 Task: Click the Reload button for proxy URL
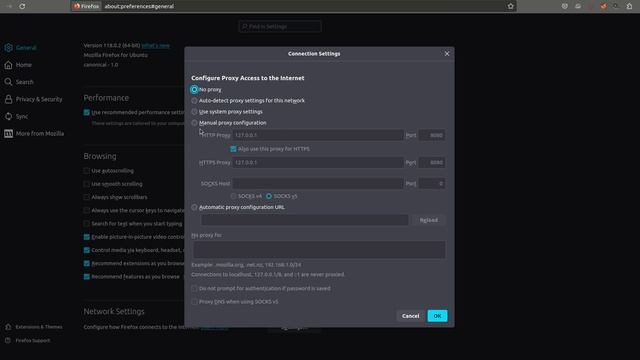click(x=429, y=220)
